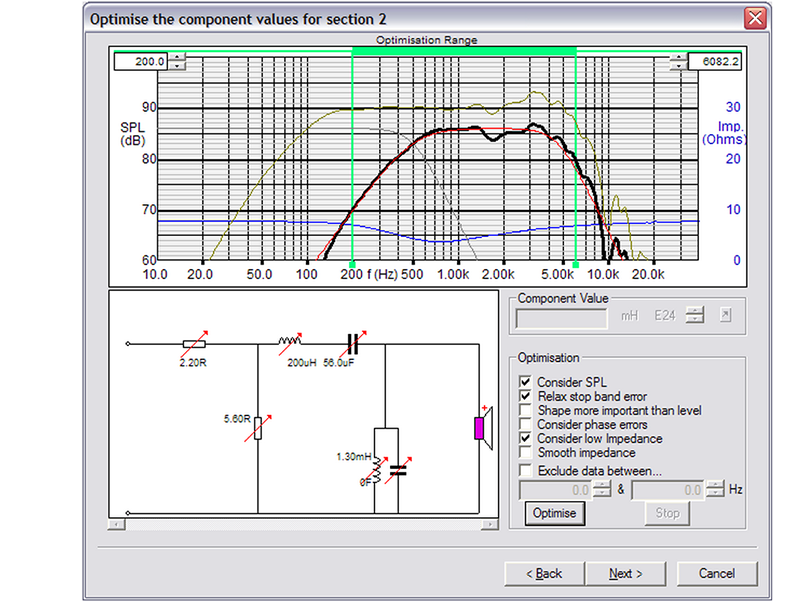801x602 pixels.
Task: Tick the Exclude data between checkbox
Action: pos(526,470)
